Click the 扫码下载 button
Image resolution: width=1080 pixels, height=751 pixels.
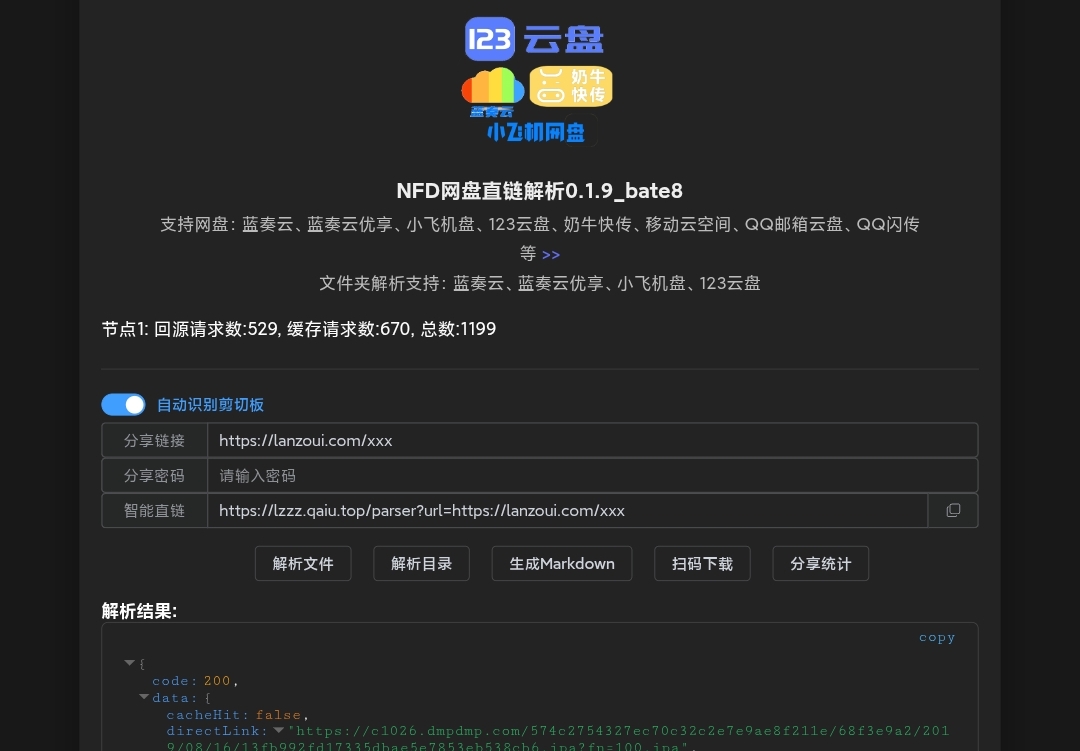point(703,564)
